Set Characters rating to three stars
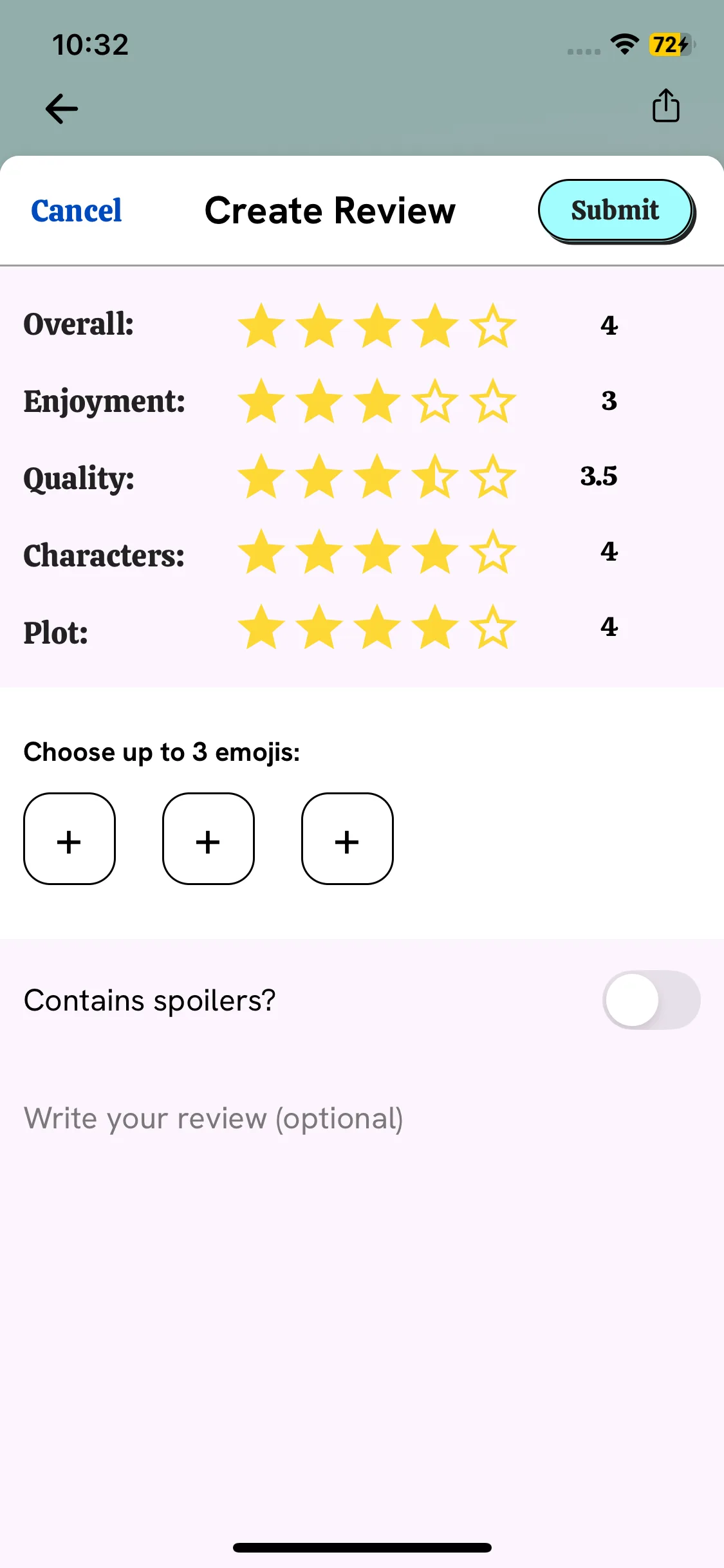Screen dimensions: 724x1568 [377, 552]
